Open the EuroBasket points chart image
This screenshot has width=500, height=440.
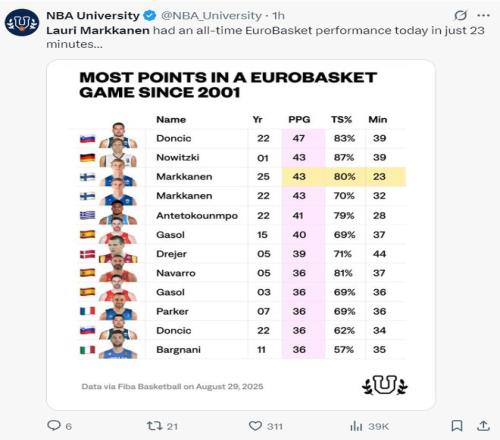click(x=241, y=235)
